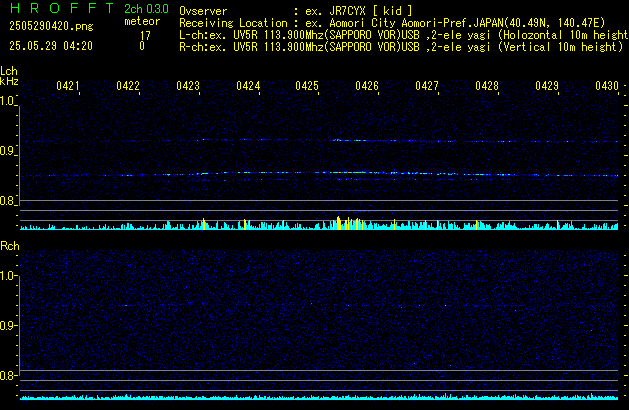Viewport: 629px width, 410px height.
Task: Click the Lch 1.0 kHz axis label
Action: (7, 101)
